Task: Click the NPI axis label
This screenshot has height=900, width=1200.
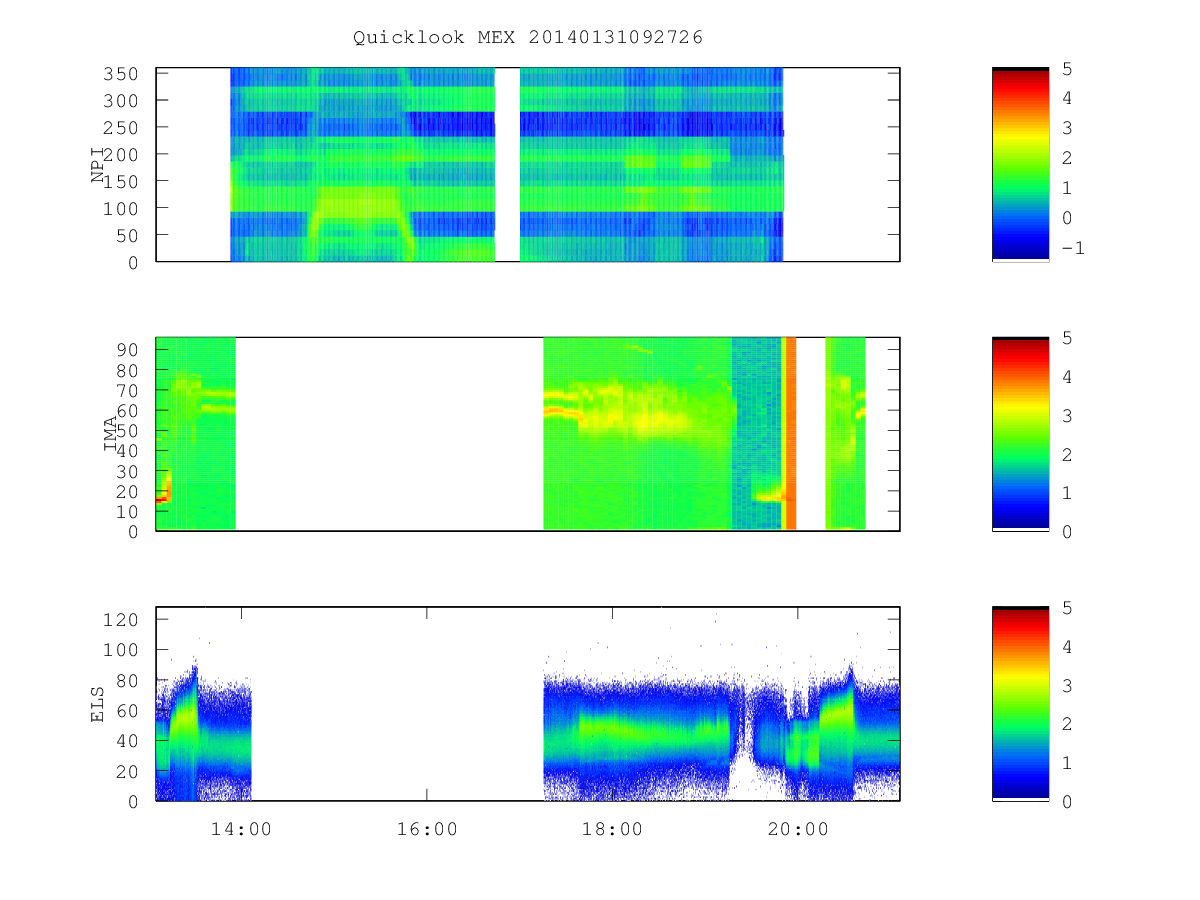Action: tap(98, 165)
